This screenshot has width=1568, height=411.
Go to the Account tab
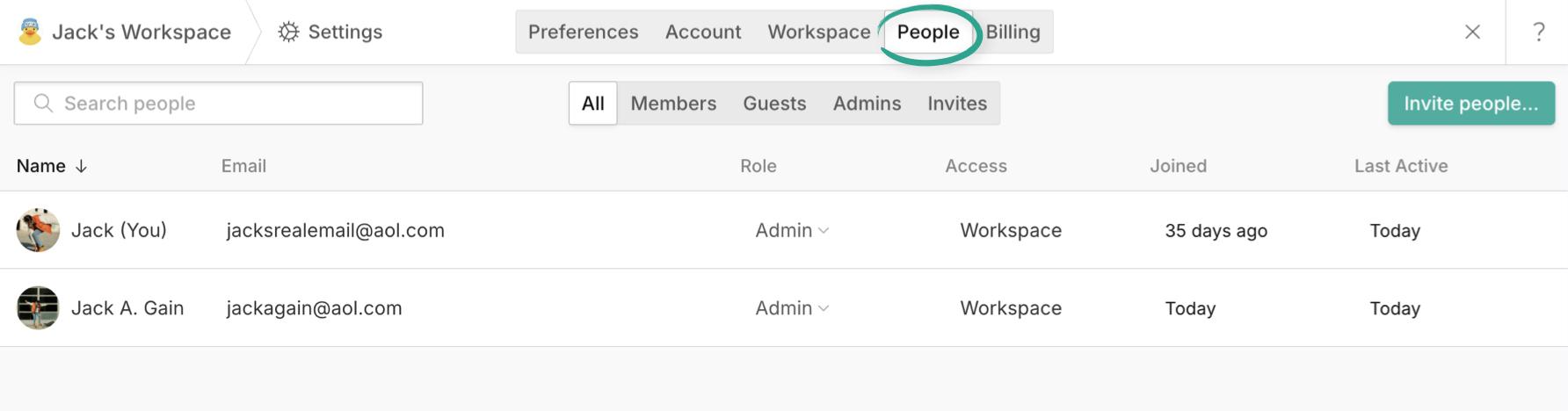(703, 32)
